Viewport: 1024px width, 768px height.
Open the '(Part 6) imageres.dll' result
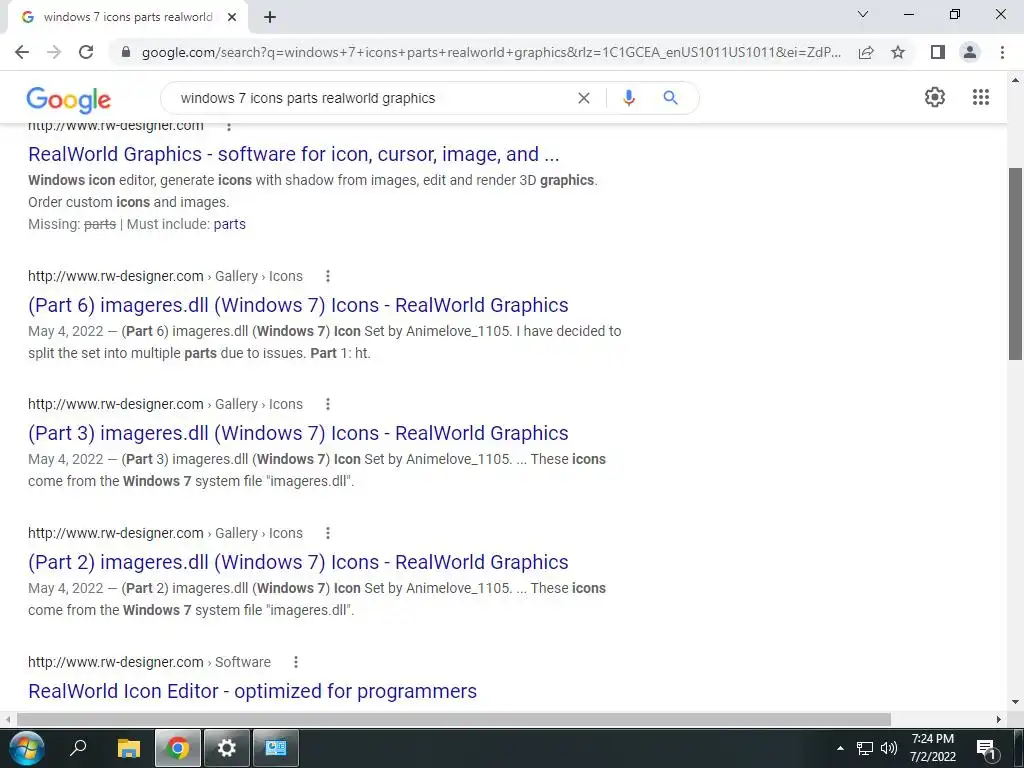point(298,305)
